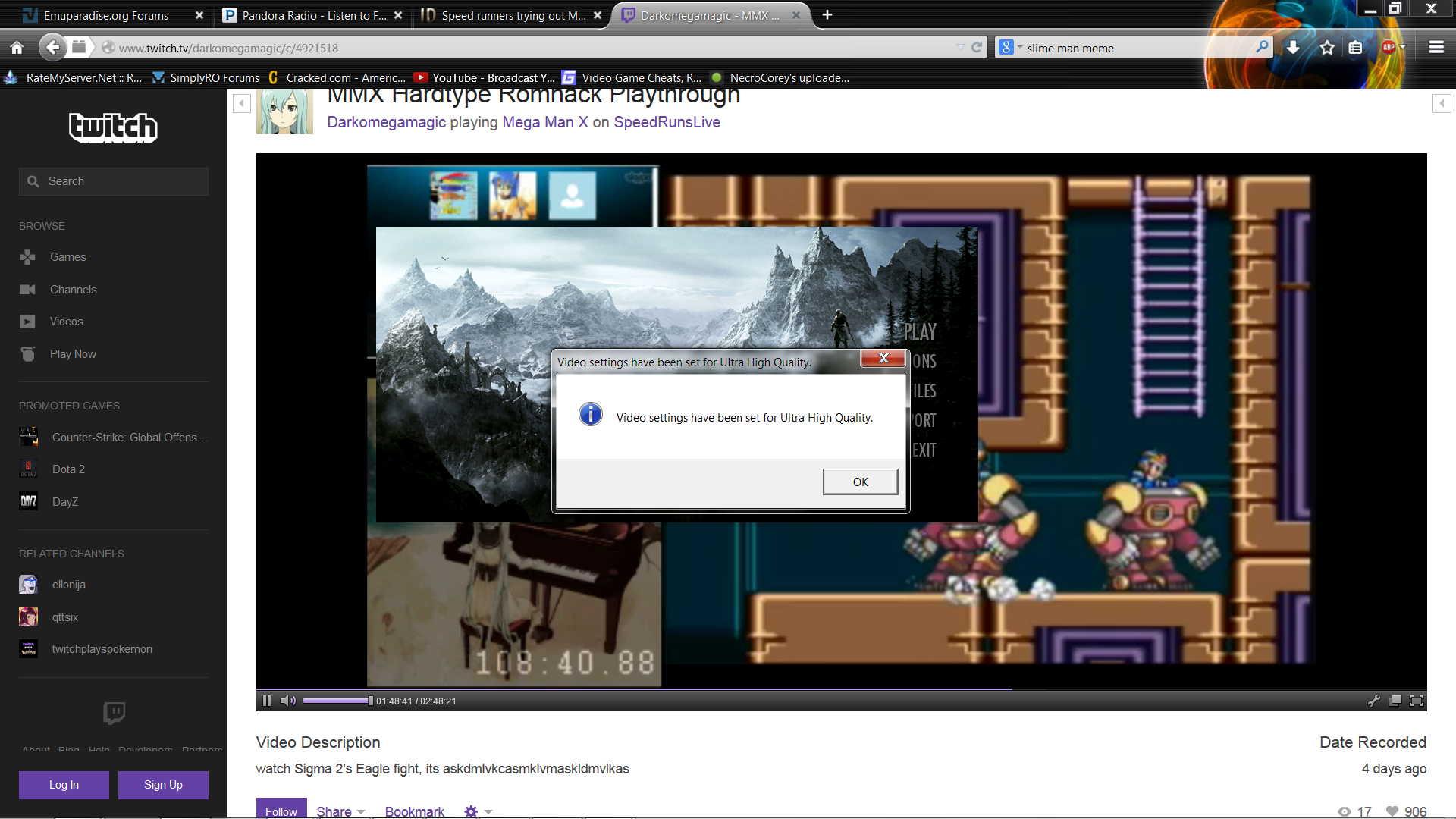Pop out the video player
The height and width of the screenshot is (819, 1456).
pos(1395,701)
